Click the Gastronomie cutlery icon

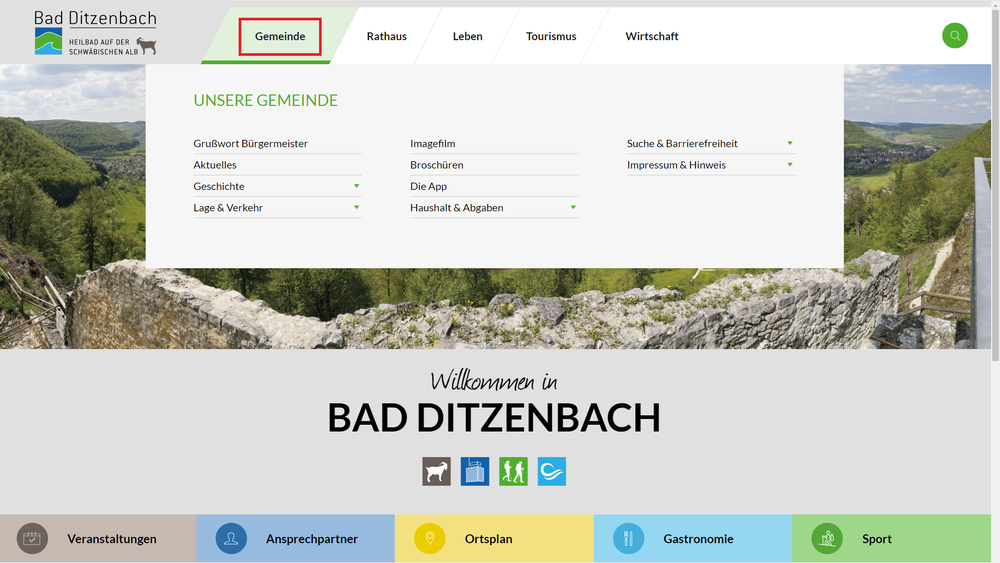(x=628, y=539)
